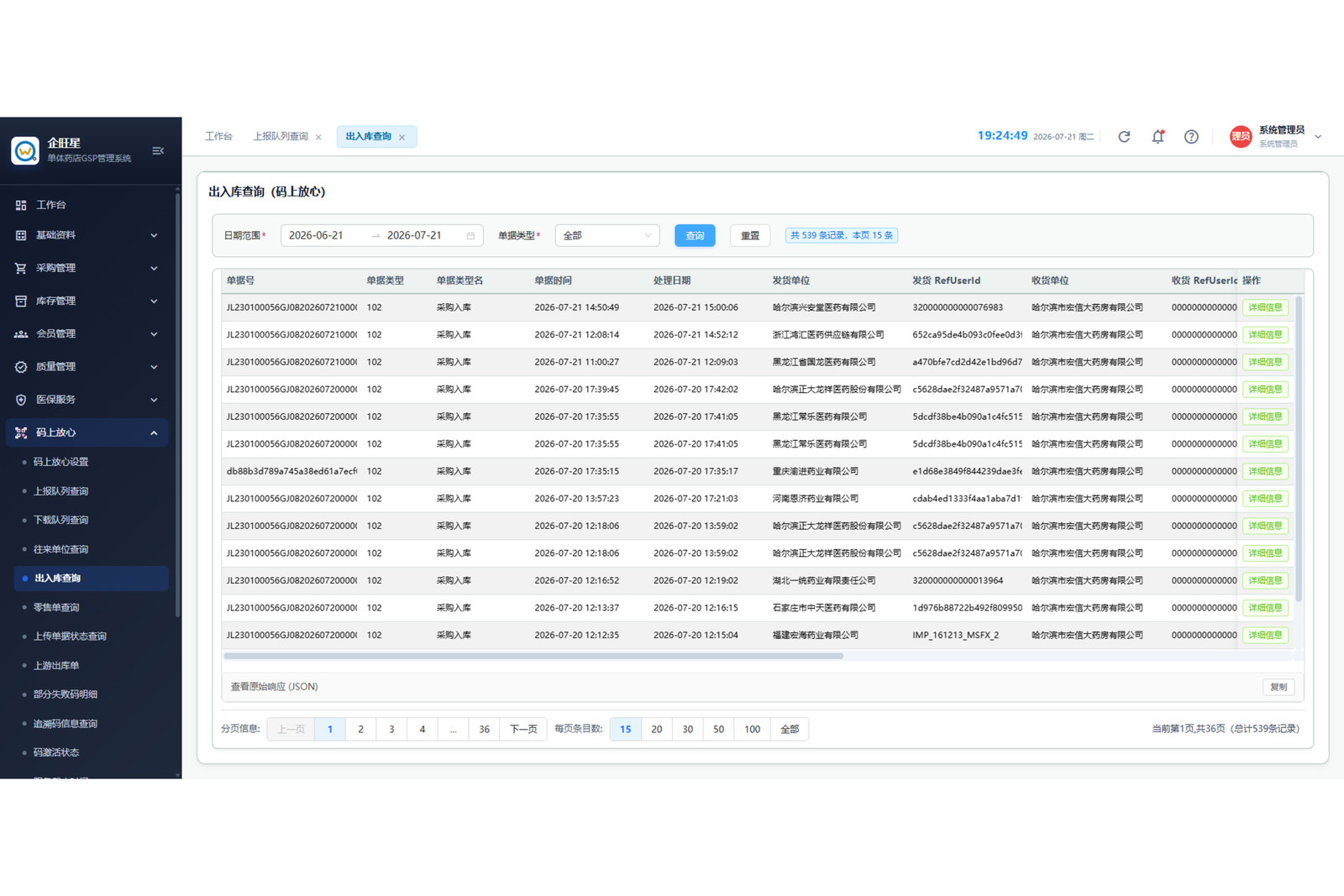Expand the 基础资料 menu
1344x896 pixels.
[x=154, y=235]
